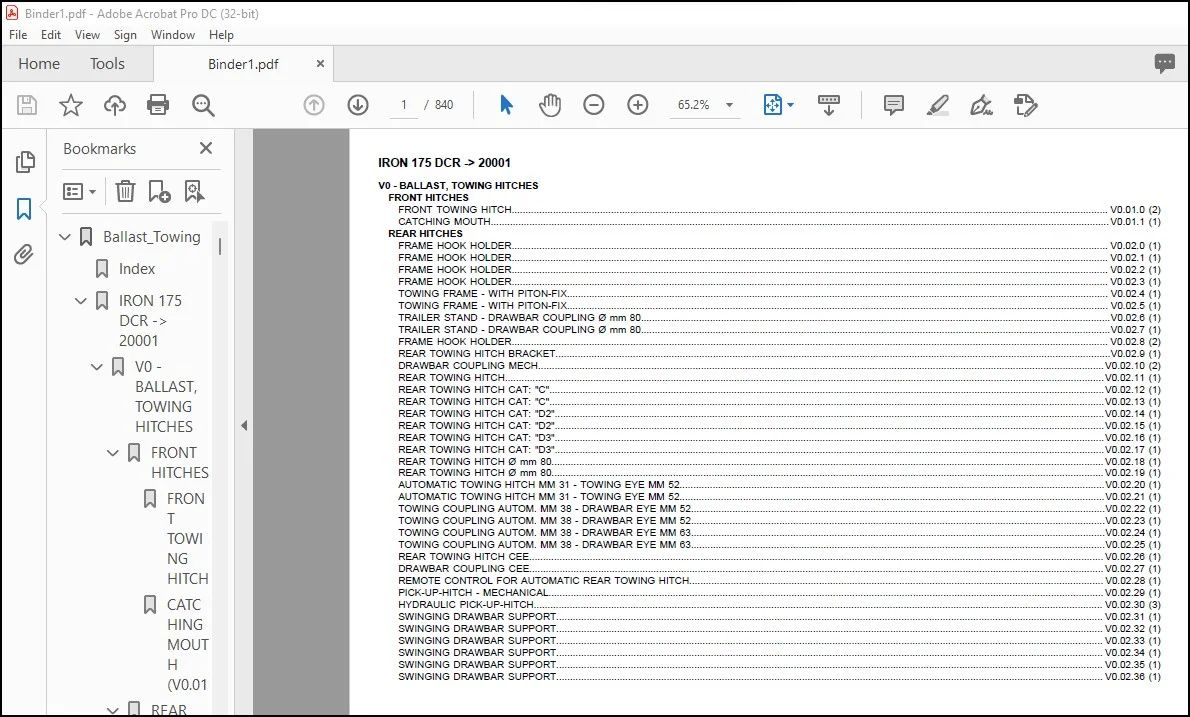Add a new bookmark icon

pos(159,191)
